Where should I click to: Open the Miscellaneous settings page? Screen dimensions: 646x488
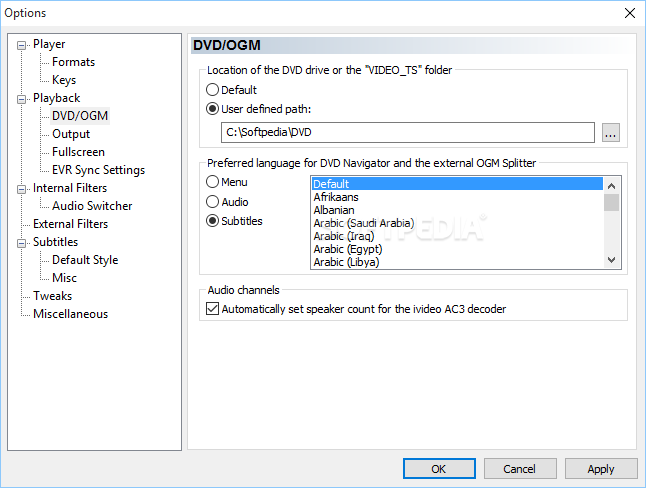click(x=70, y=314)
